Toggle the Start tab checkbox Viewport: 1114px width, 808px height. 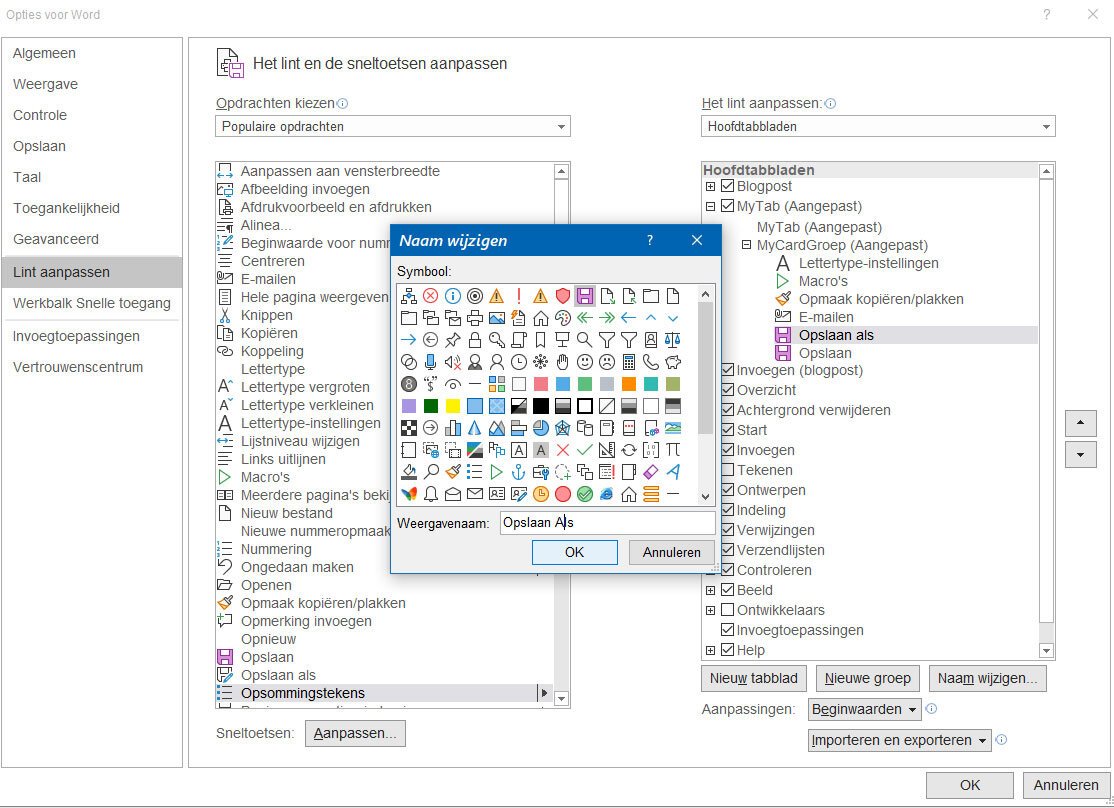[x=728, y=429]
